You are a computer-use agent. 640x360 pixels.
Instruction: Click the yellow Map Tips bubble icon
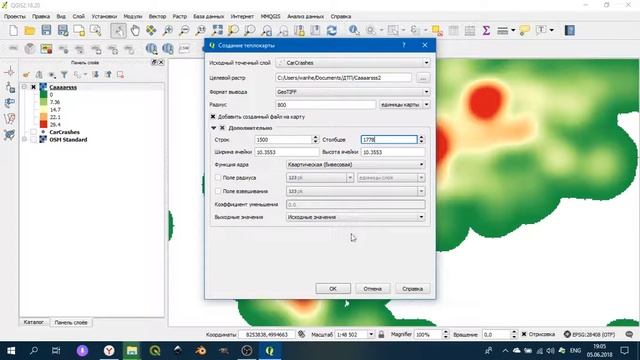525,31
